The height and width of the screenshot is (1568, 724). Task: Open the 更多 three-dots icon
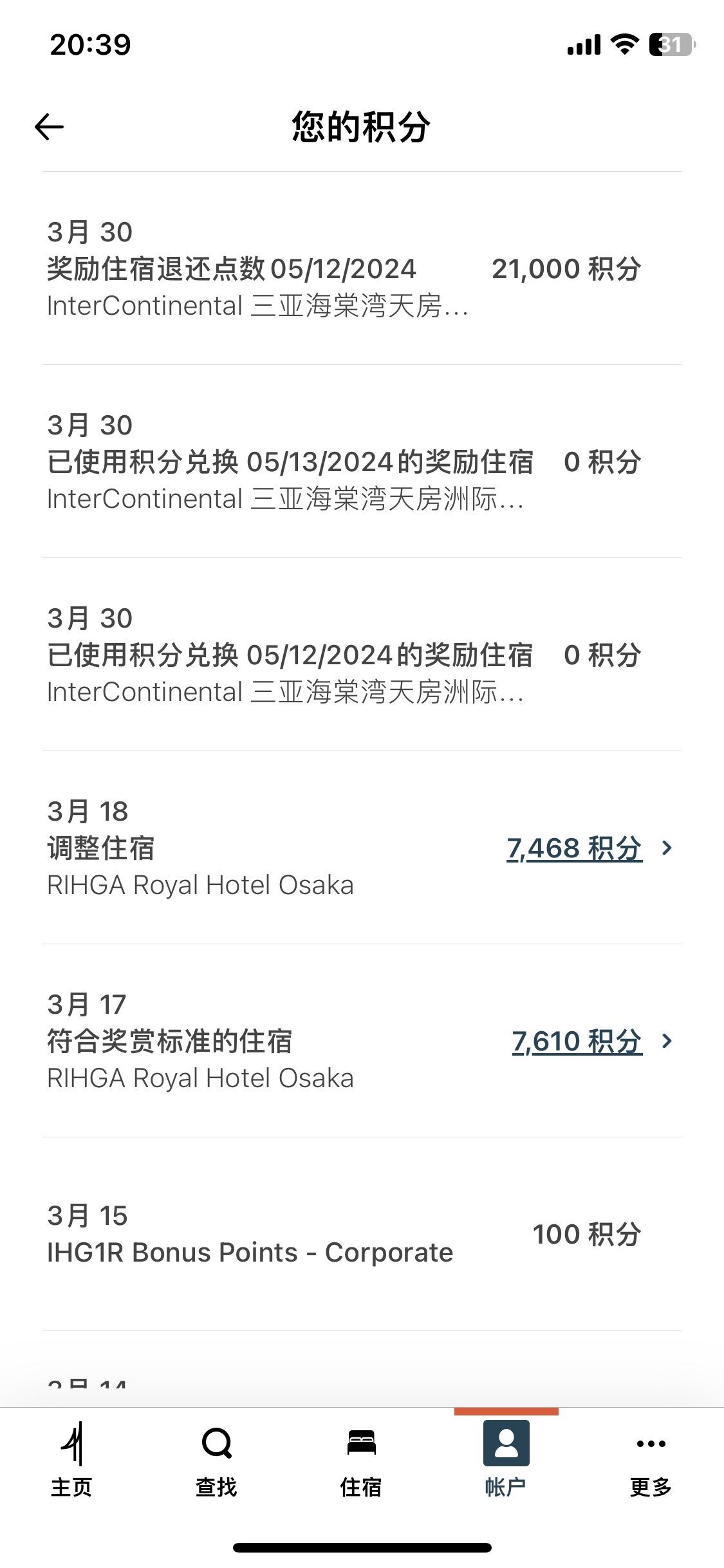pos(651,1444)
